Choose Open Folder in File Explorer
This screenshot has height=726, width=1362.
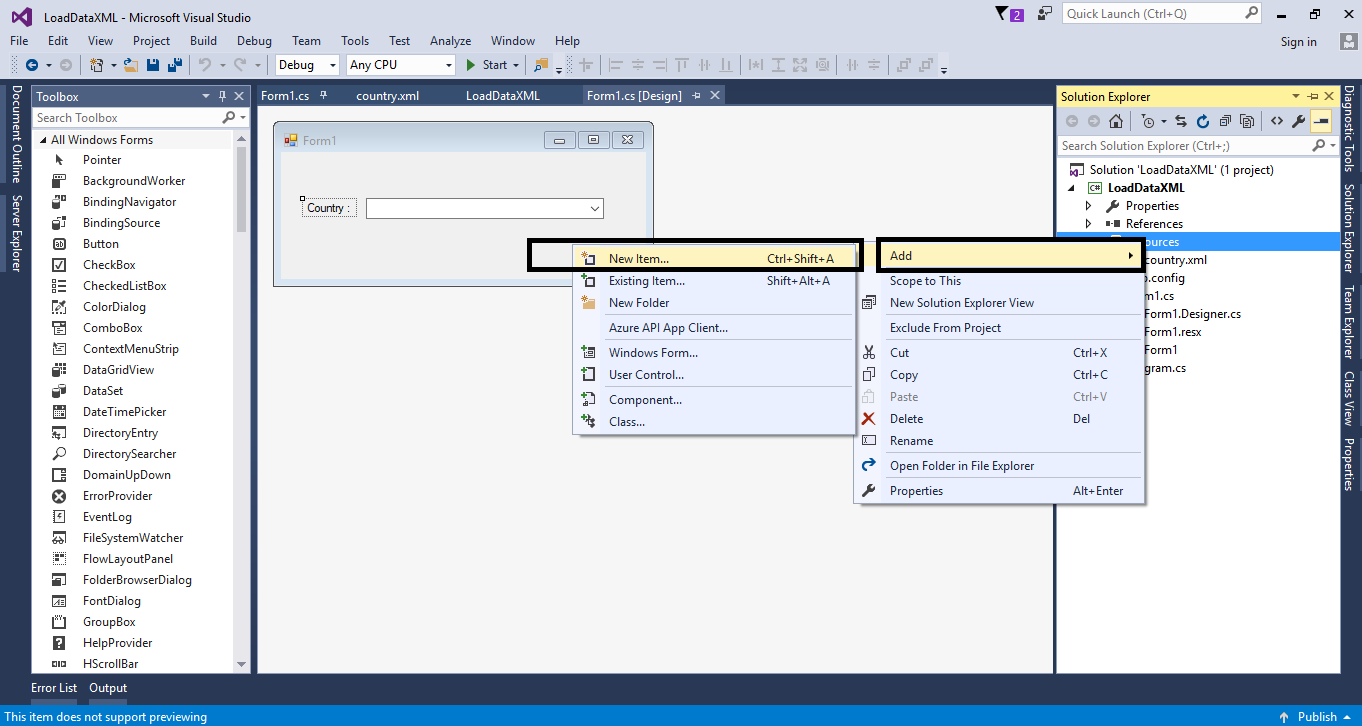point(999,466)
